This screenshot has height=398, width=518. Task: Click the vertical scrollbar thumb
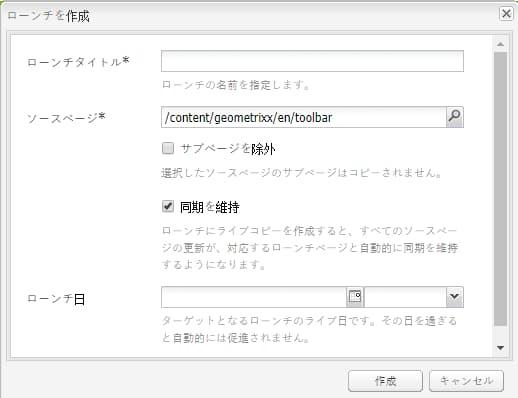point(500,189)
